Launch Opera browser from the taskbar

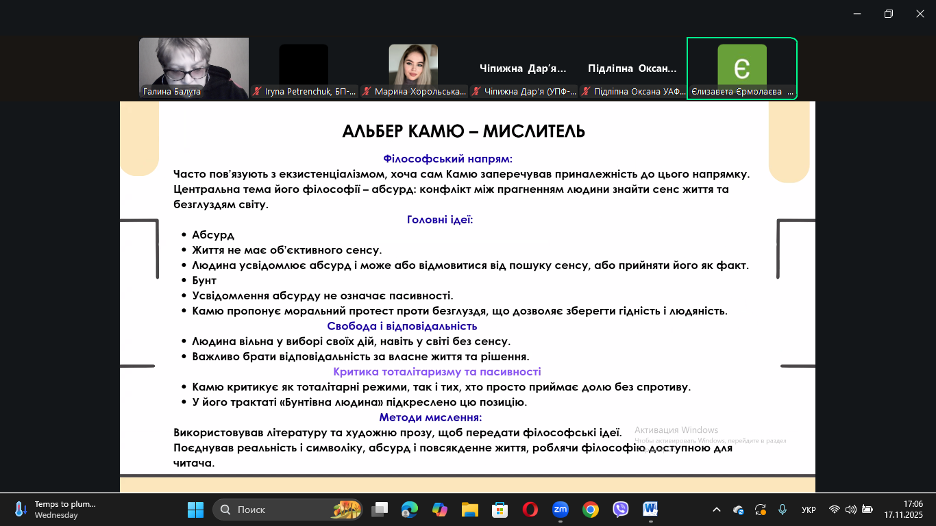point(530,509)
